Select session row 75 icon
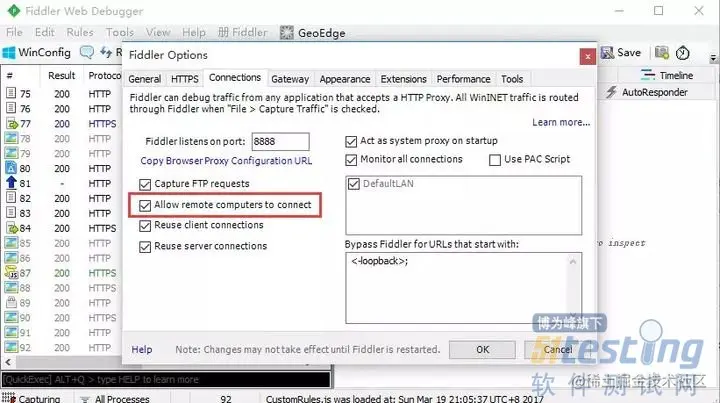 point(11,94)
